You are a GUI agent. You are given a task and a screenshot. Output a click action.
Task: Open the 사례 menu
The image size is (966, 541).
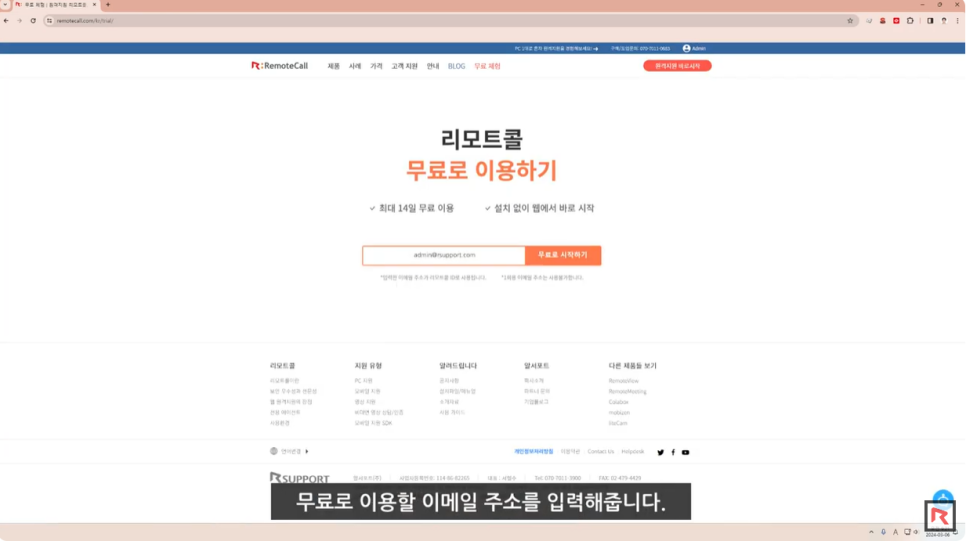point(355,66)
